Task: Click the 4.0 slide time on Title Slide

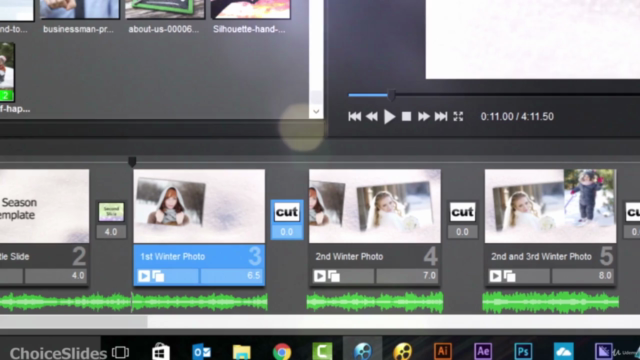Action: [56, 276]
